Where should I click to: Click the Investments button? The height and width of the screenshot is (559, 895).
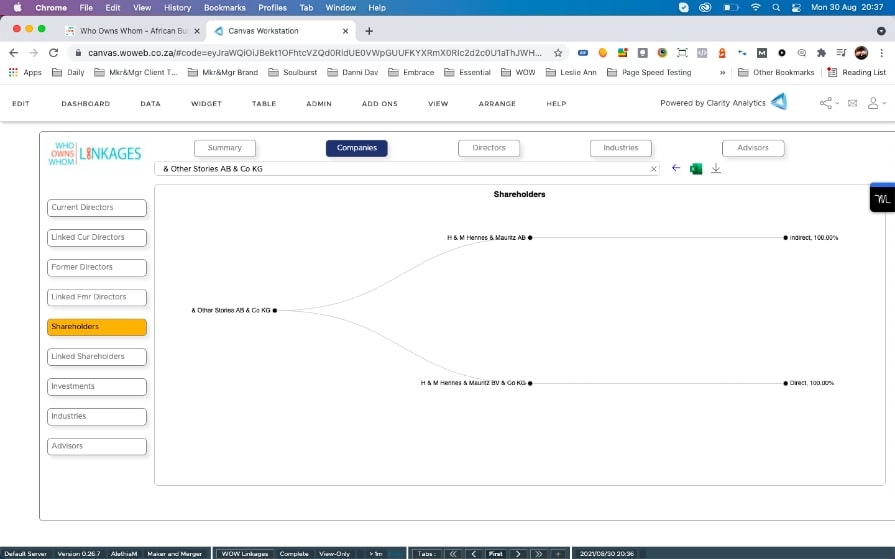[x=97, y=387]
